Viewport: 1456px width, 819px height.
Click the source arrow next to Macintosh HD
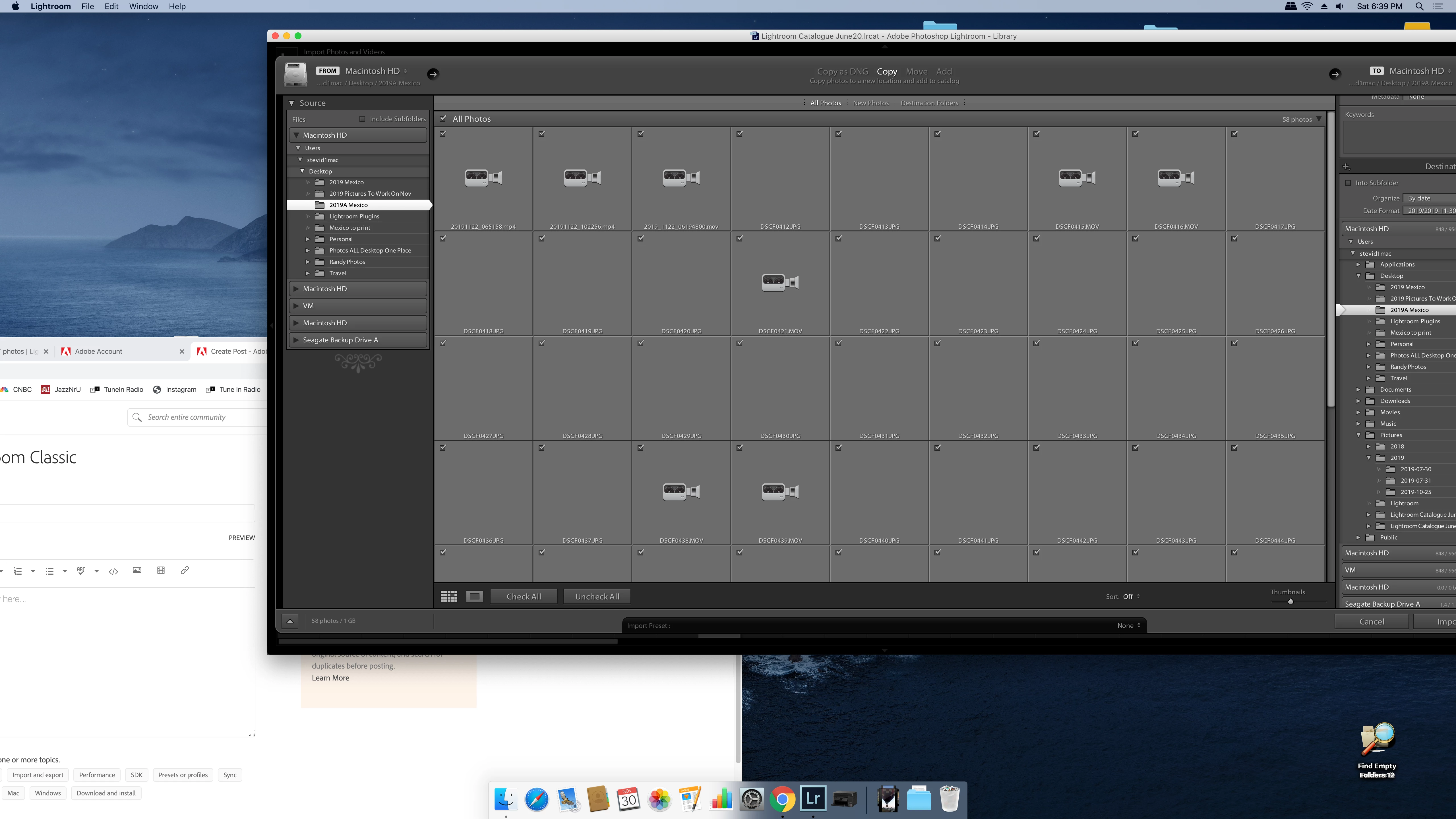(433, 74)
